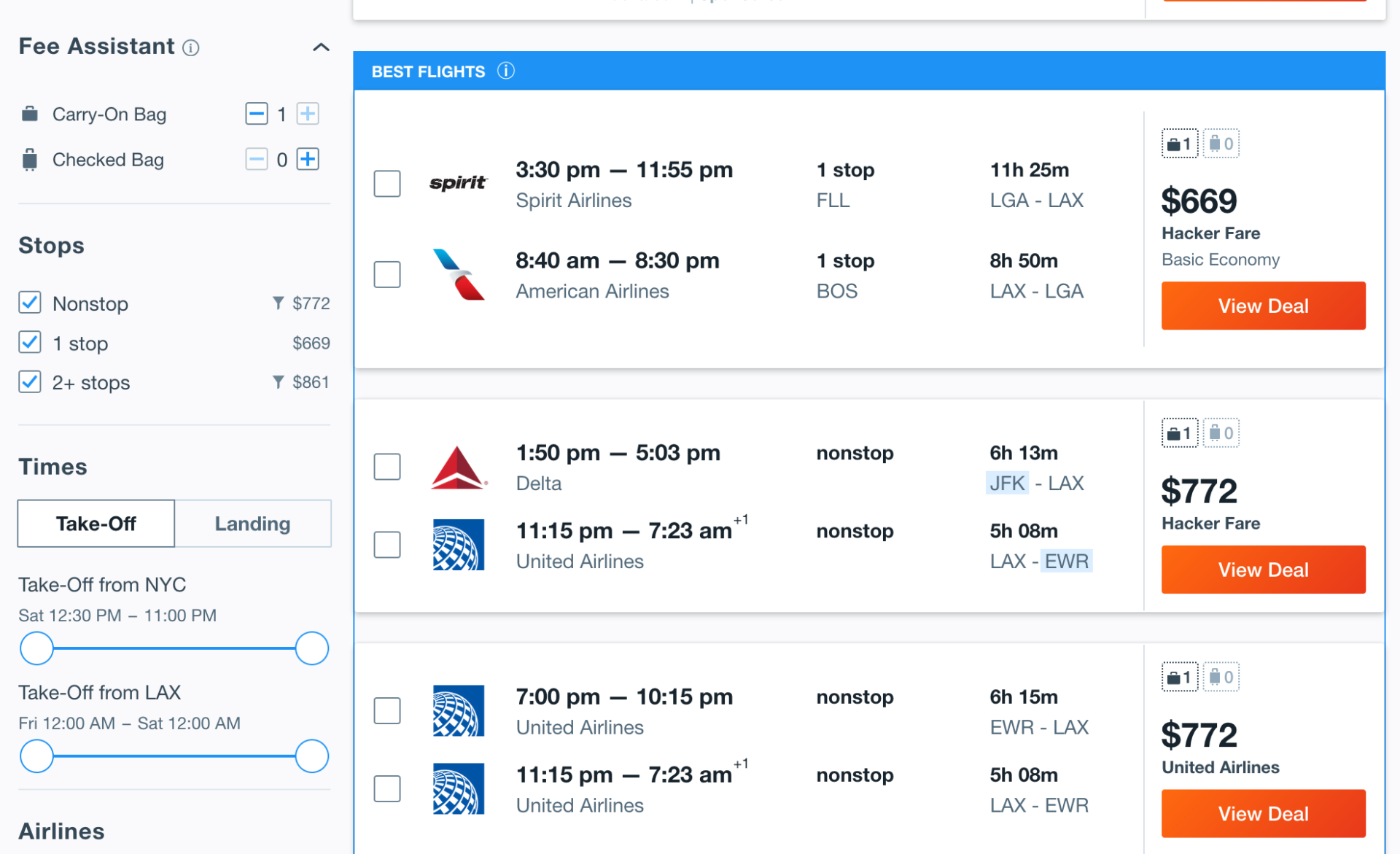Image resolution: width=1400 pixels, height=854 pixels.
Task: Select the checkbox for the Delta nonstop flight
Action: (x=387, y=467)
